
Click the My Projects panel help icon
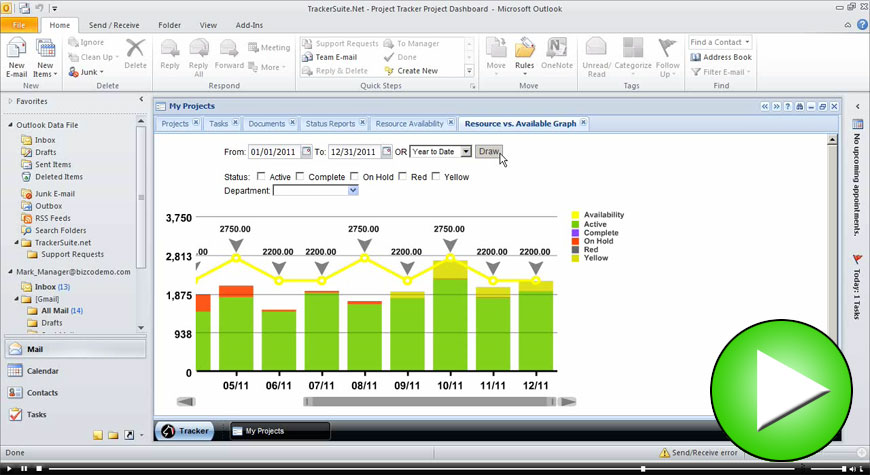tap(787, 106)
